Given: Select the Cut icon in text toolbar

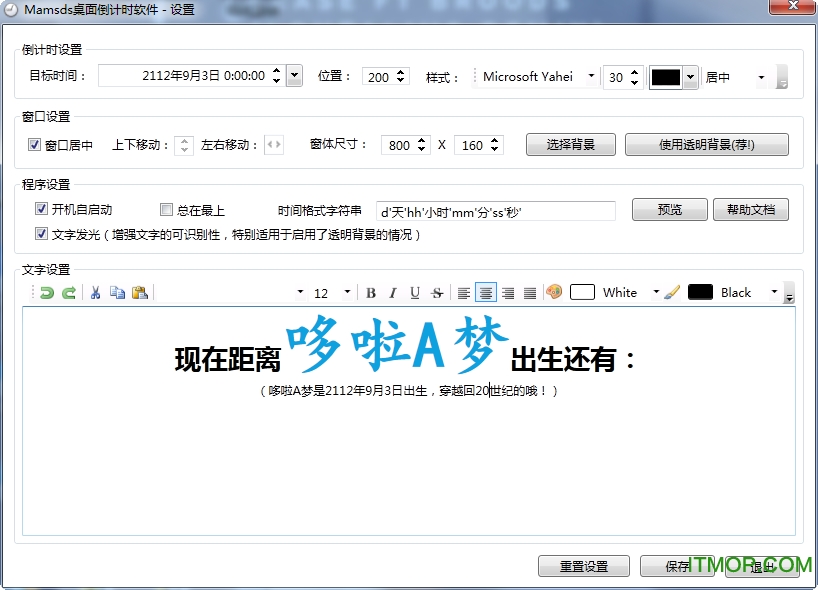Looking at the screenshot, I should pyautogui.click(x=95, y=292).
